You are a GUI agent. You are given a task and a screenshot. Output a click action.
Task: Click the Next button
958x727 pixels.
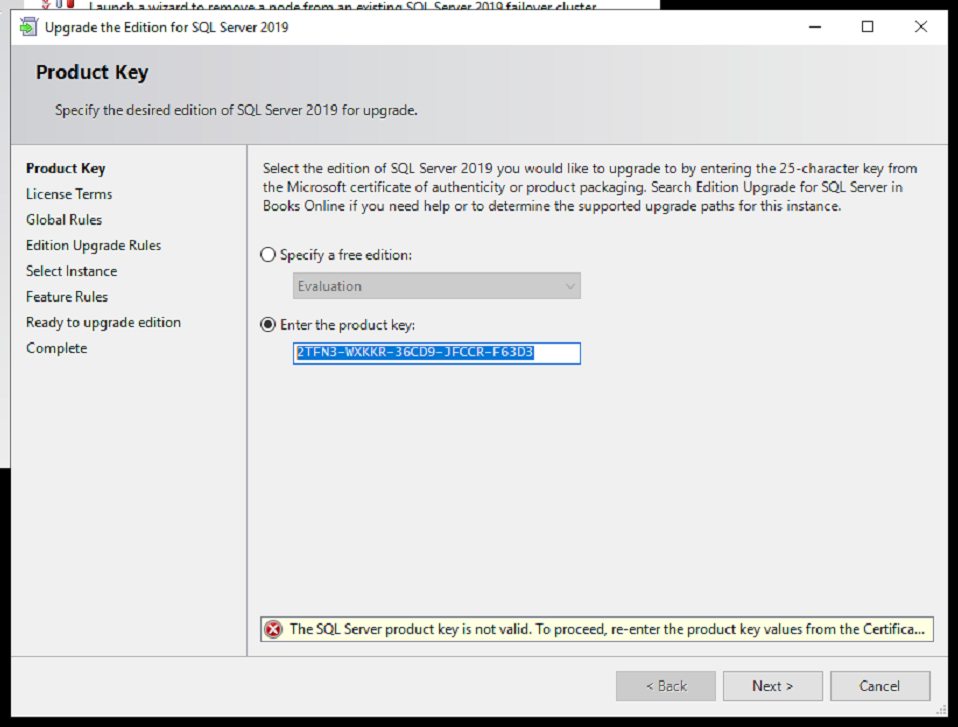click(x=772, y=686)
